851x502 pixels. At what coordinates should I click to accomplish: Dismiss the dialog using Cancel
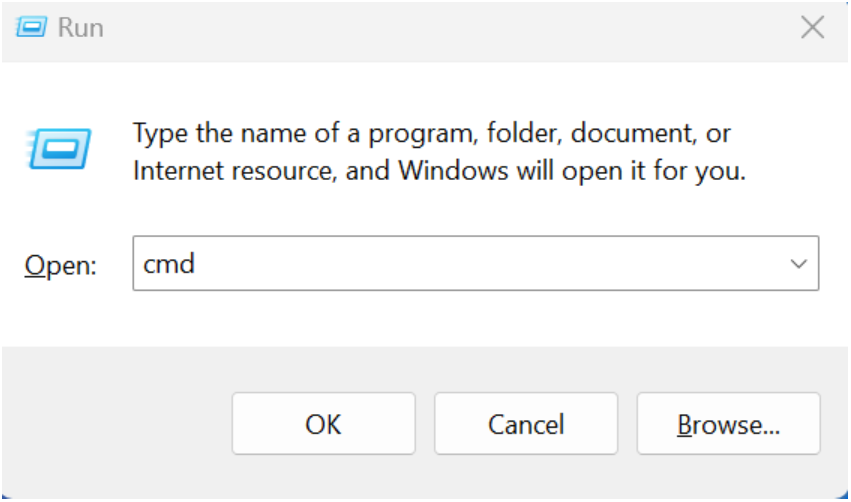point(526,424)
